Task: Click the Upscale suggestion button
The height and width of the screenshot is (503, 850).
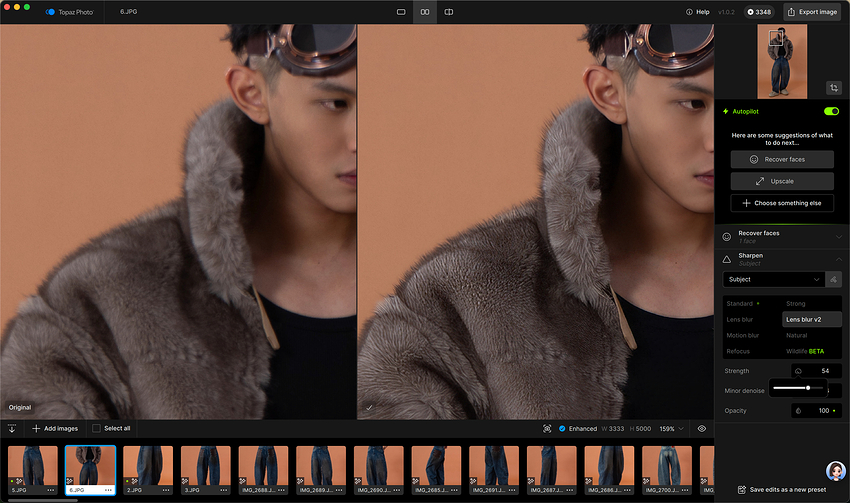Action: 781,181
